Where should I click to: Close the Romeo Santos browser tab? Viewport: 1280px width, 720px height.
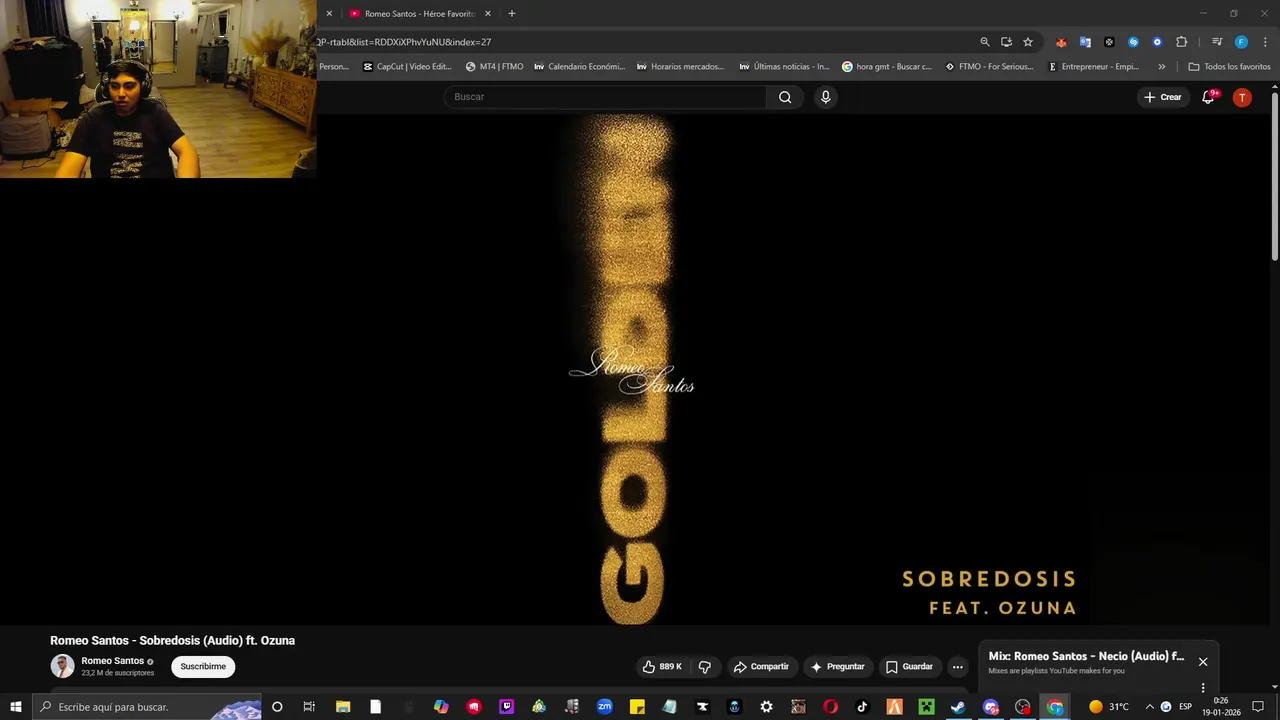click(x=488, y=14)
